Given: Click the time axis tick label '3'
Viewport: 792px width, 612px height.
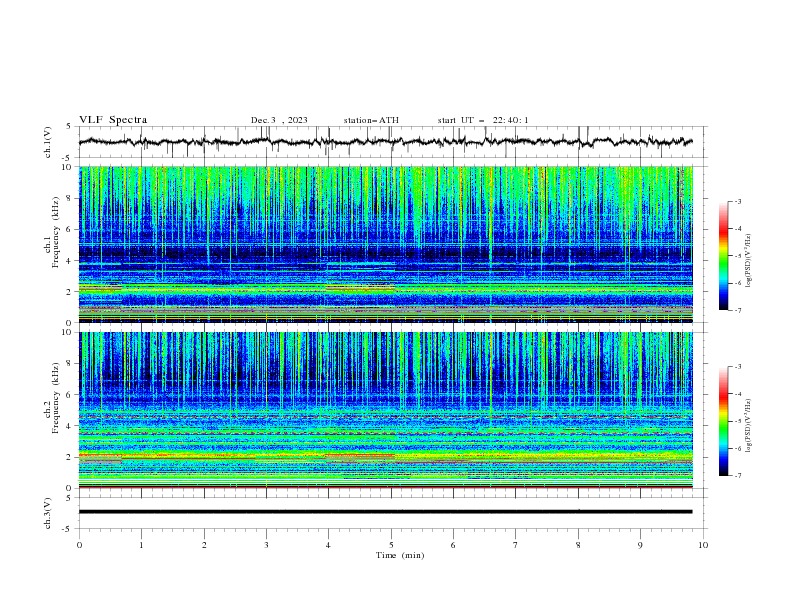Looking at the screenshot, I should click(x=266, y=545).
